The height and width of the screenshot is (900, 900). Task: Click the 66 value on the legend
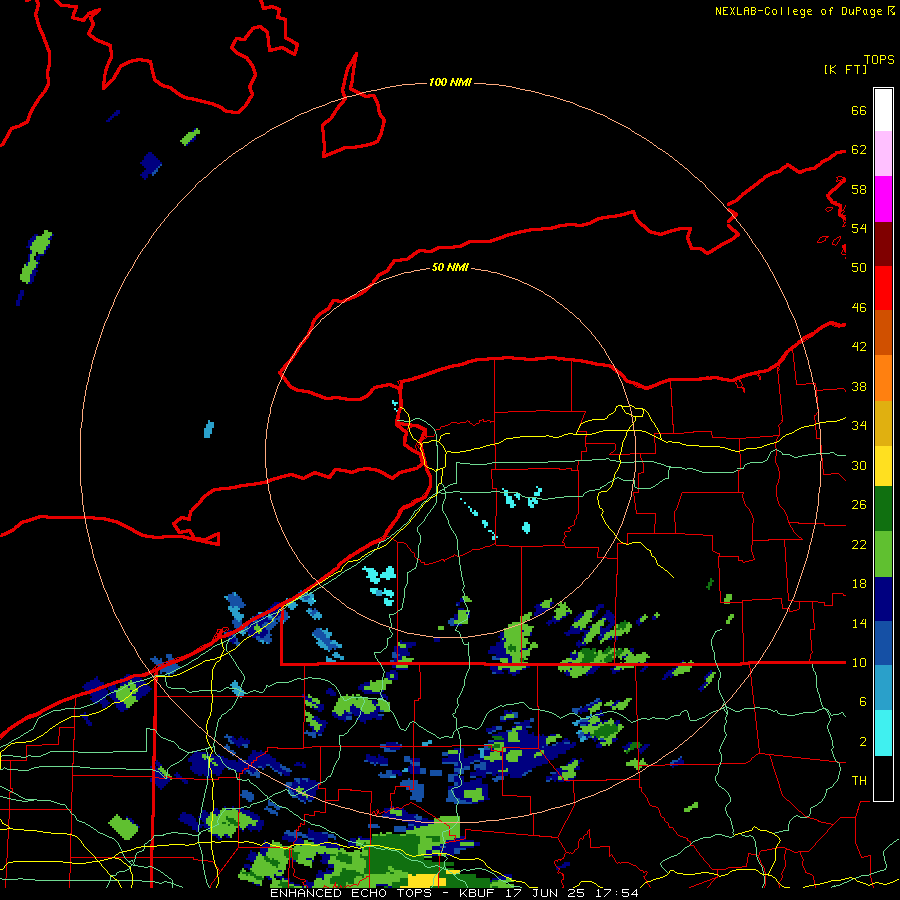pyautogui.click(x=859, y=110)
